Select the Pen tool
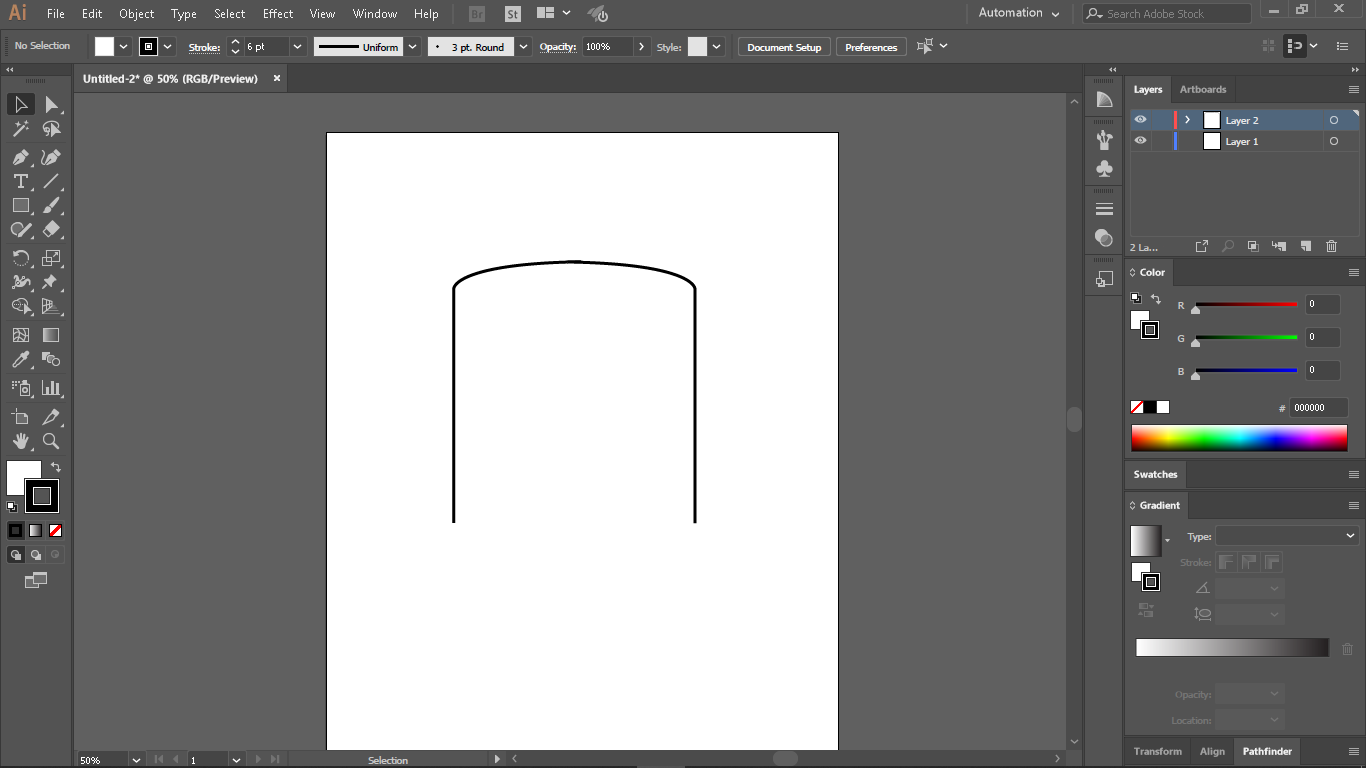 point(20,157)
